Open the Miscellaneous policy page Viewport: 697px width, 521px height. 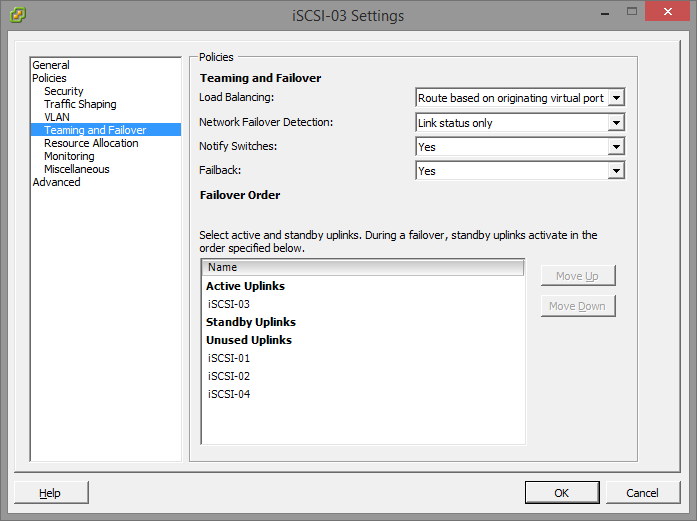[x=76, y=169]
